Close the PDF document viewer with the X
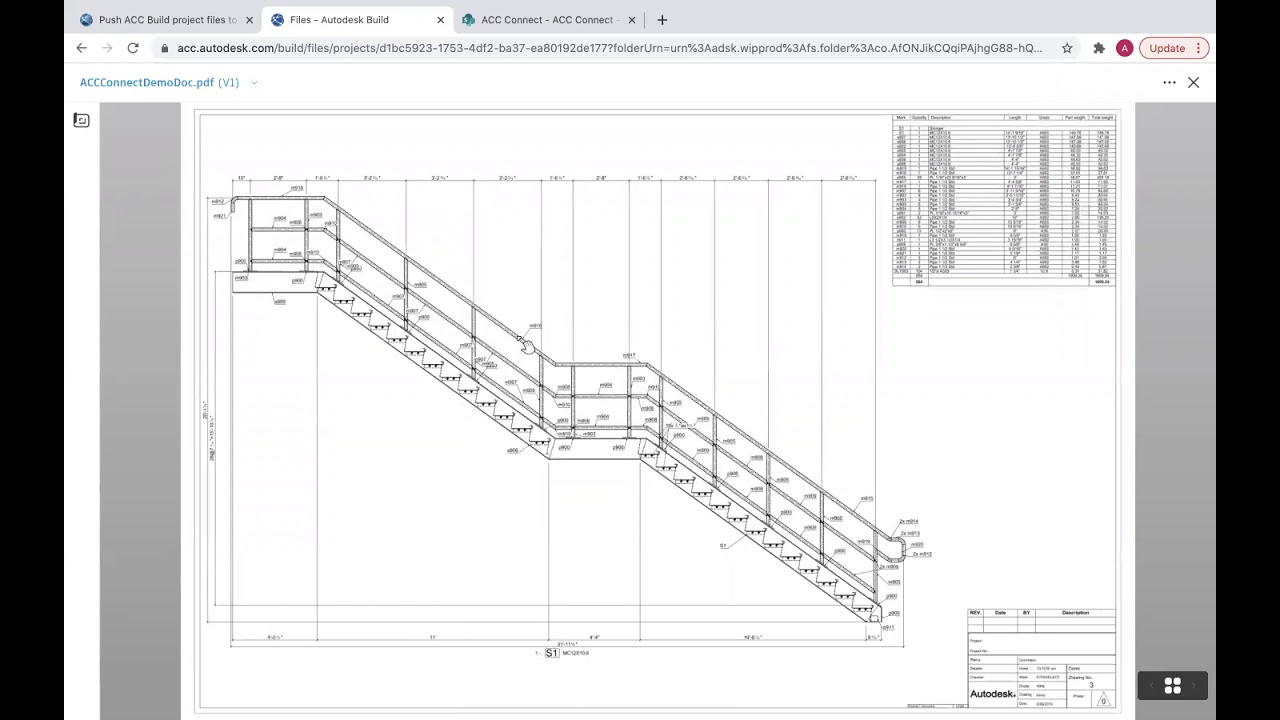The image size is (1280, 720). point(1193,82)
